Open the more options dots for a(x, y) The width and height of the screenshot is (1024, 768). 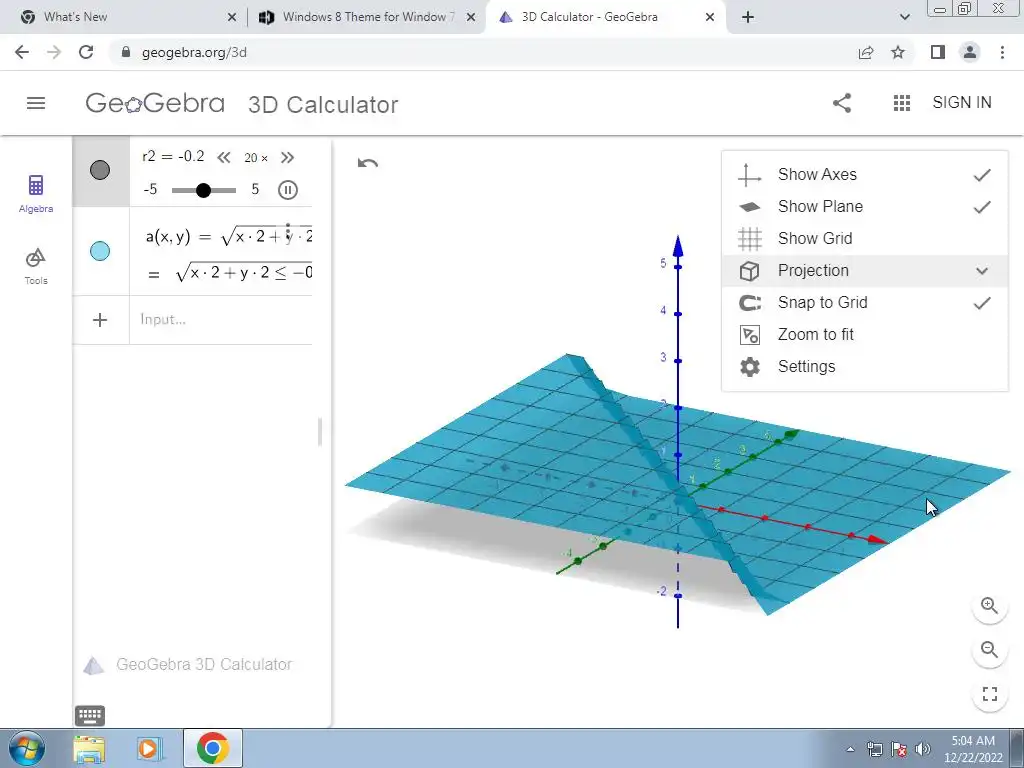click(x=288, y=230)
